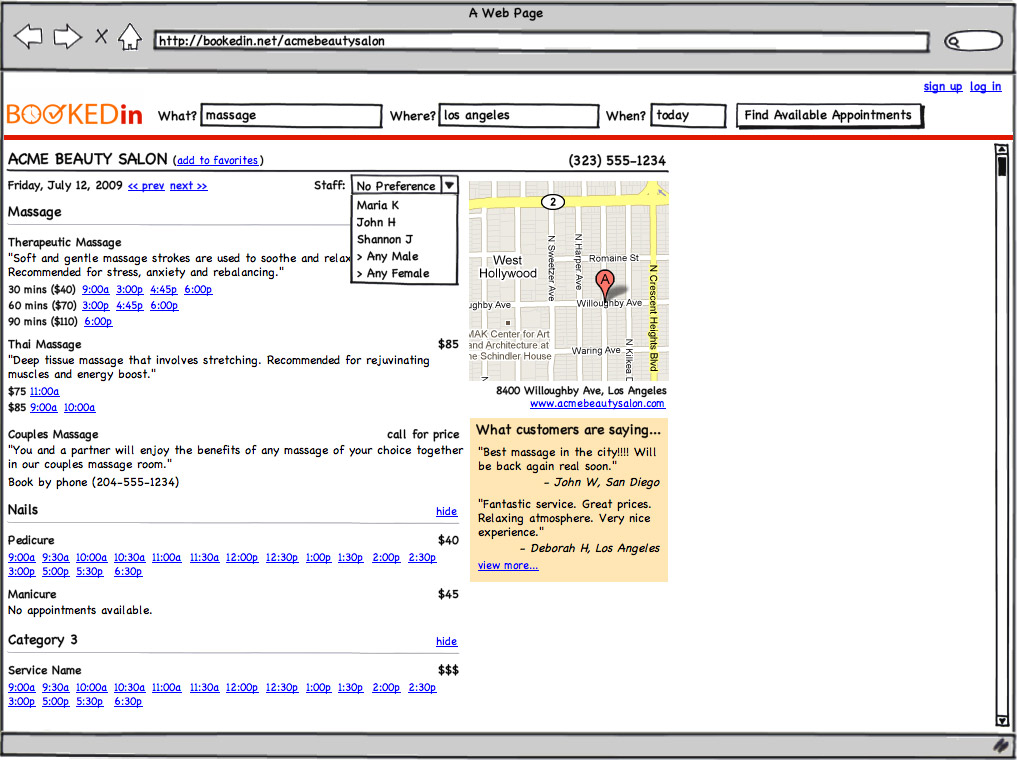Click the ACME BEAUTY SALON title
The image size is (1017, 760).
[x=88, y=159]
